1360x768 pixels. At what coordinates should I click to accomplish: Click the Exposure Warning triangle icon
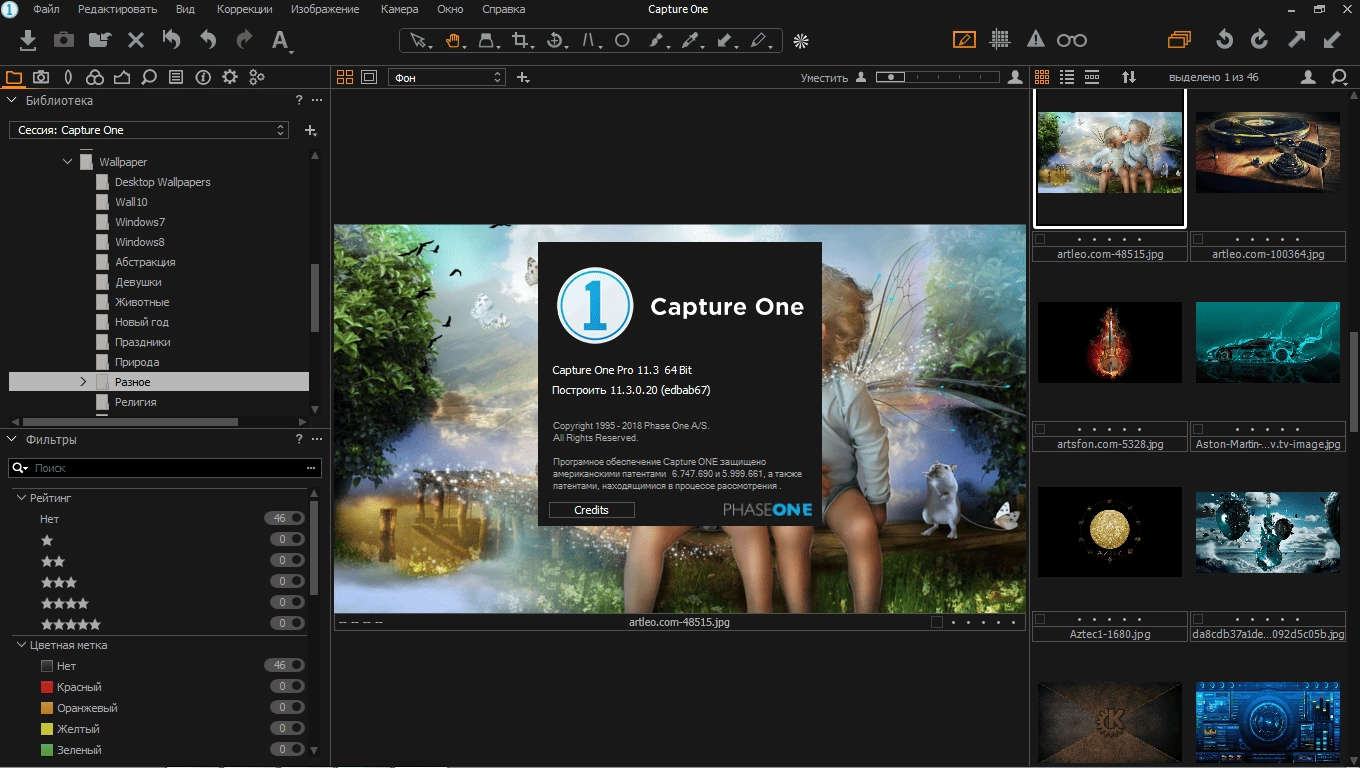click(x=1036, y=40)
